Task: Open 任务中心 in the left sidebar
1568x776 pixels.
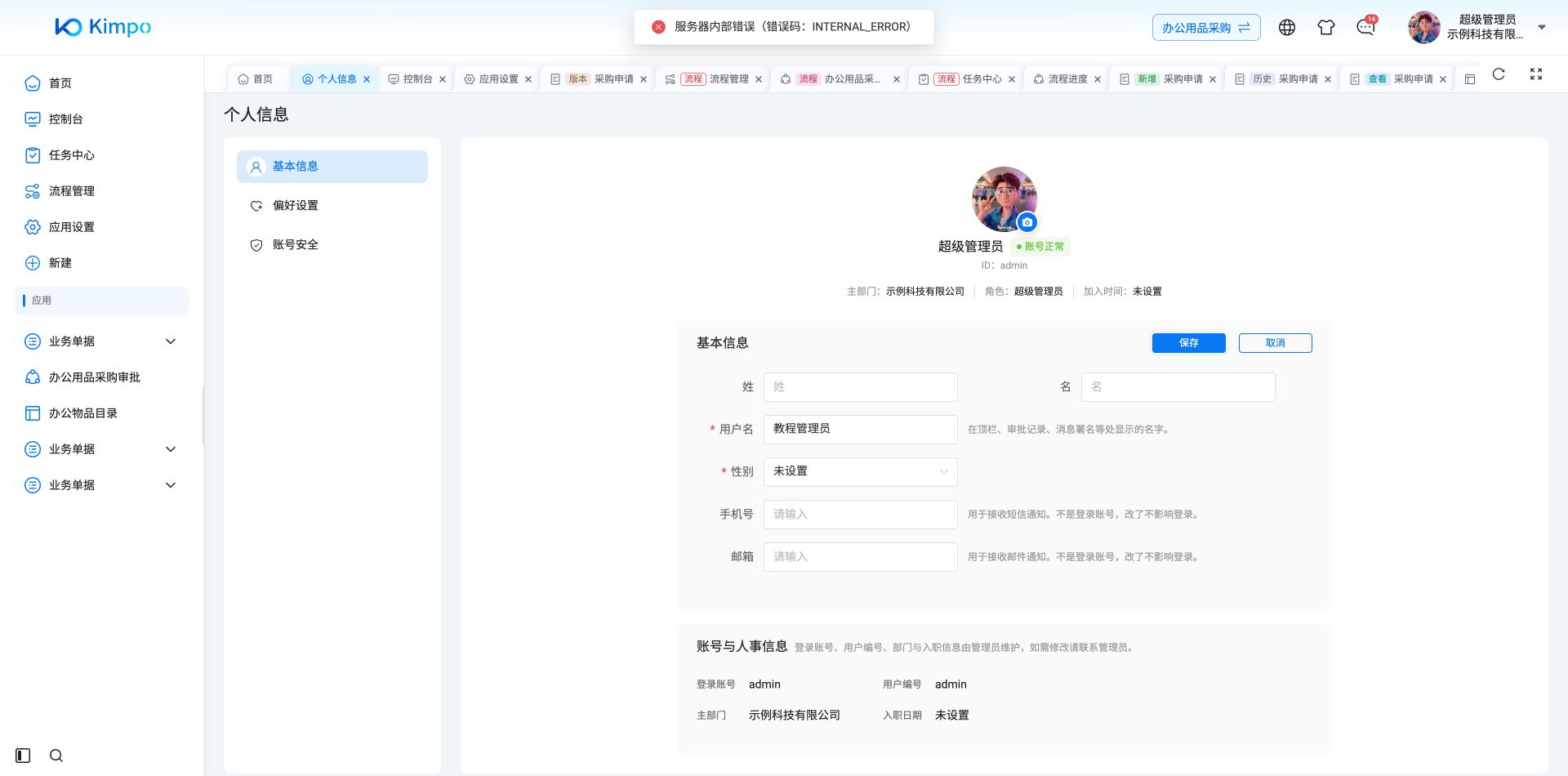Action: tap(102, 155)
